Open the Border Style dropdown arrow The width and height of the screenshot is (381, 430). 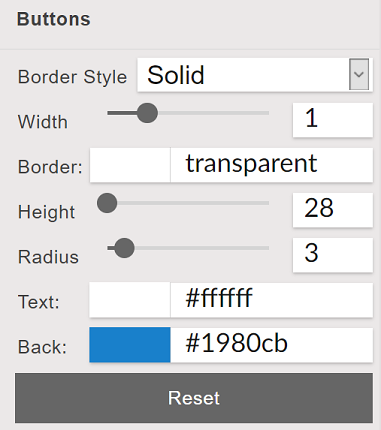359,74
